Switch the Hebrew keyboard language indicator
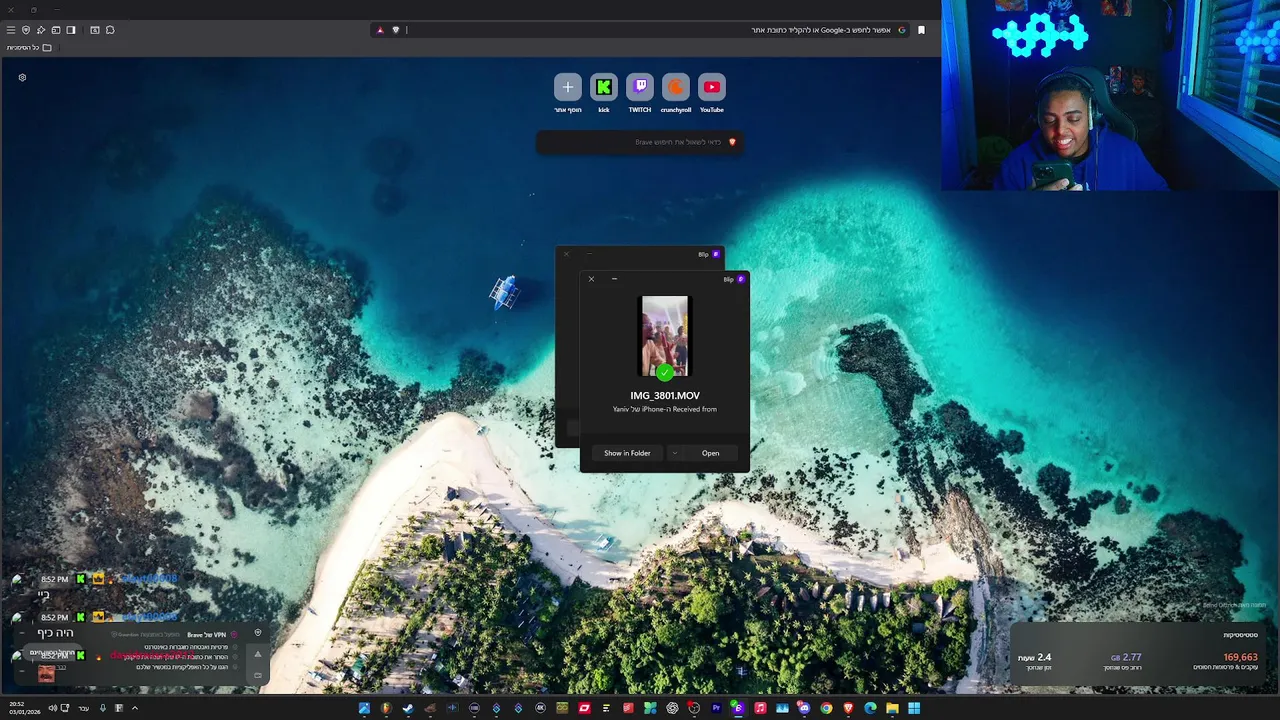The height and width of the screenshot is (720, 1280). (83, 708)
